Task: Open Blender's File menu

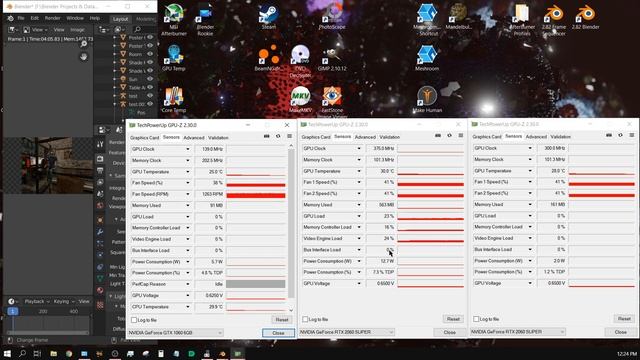Action: (21, 18)
